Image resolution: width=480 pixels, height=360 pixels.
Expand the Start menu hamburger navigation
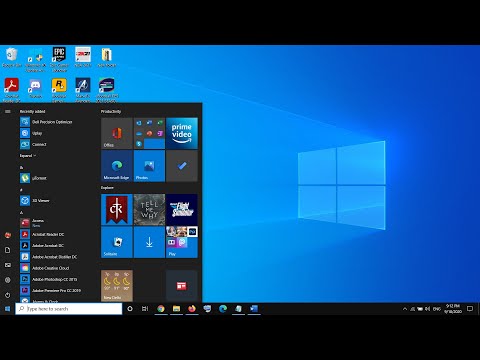8,111
